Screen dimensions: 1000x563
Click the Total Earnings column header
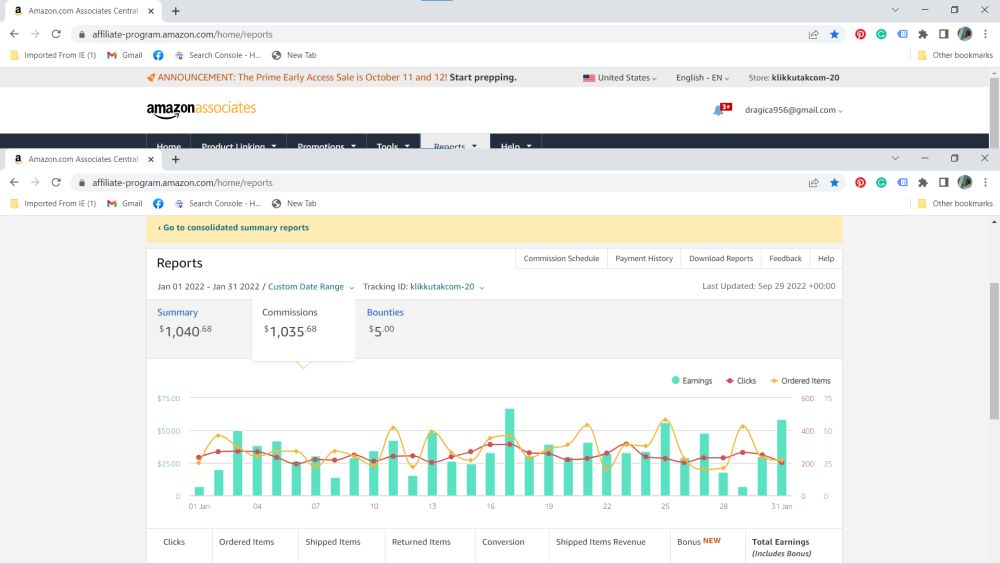click(781, 547)
